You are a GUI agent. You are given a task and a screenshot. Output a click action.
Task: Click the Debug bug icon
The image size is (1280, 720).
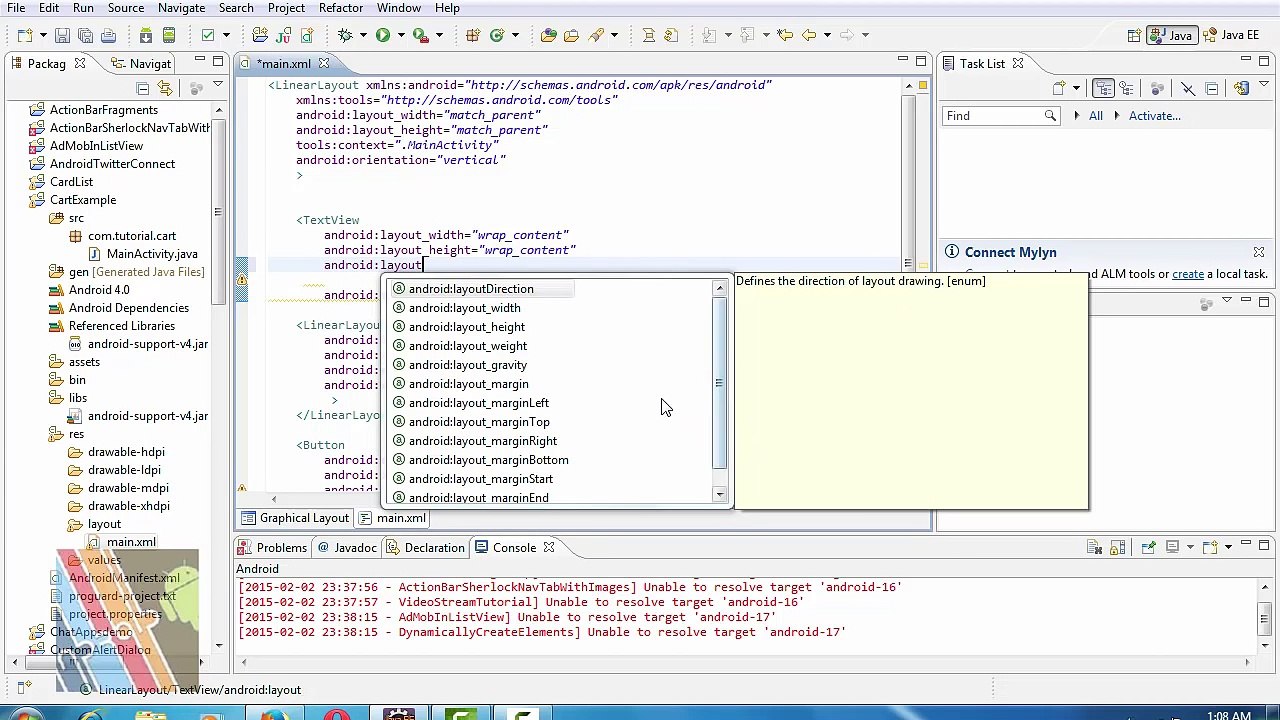coord(345,35)
